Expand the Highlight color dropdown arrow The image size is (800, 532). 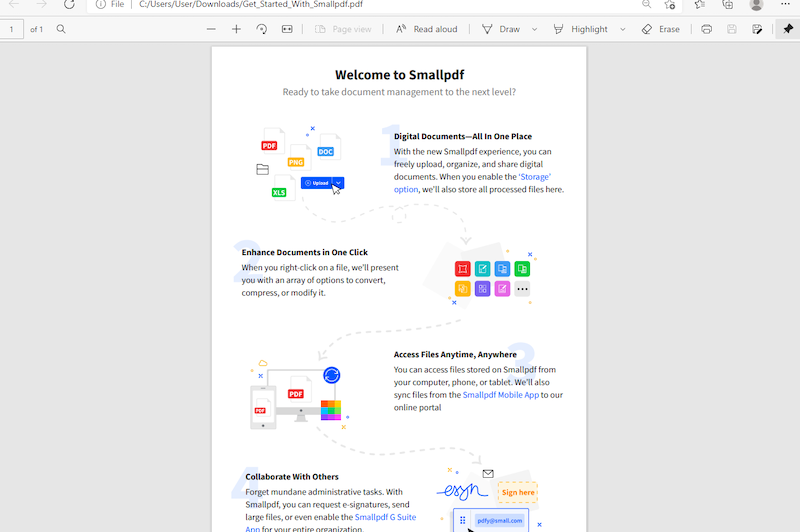622,29
